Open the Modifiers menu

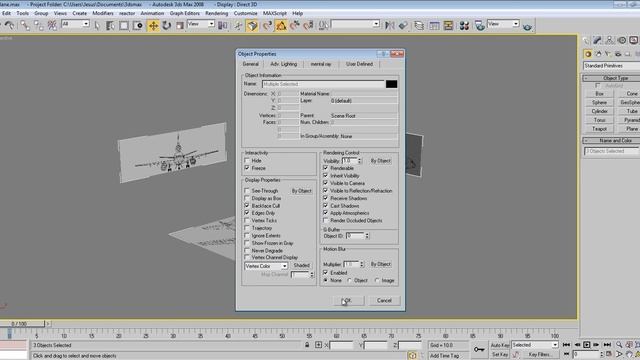coord(103,13)
